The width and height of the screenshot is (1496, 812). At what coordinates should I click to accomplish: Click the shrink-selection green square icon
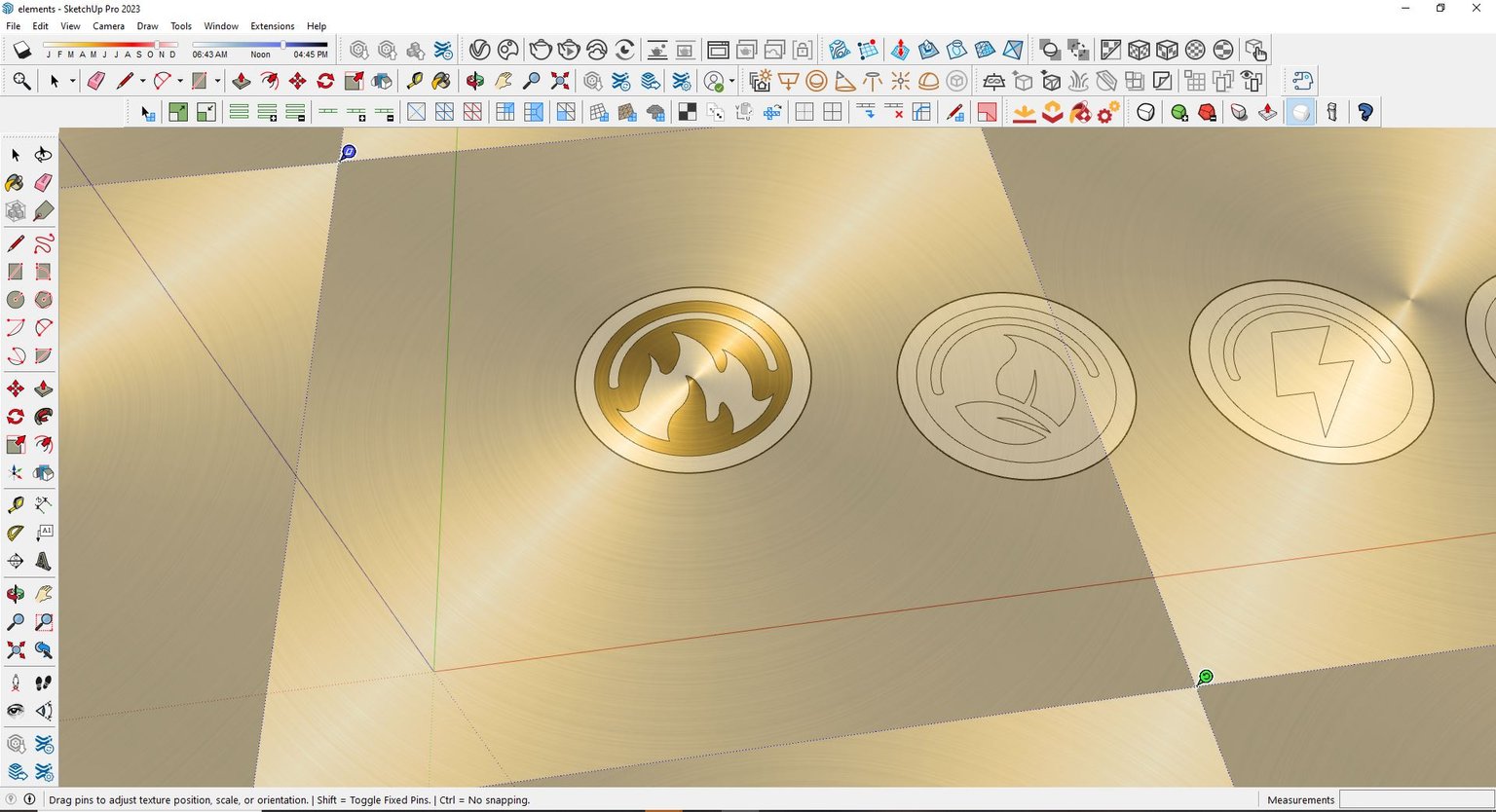click(206, 112)
